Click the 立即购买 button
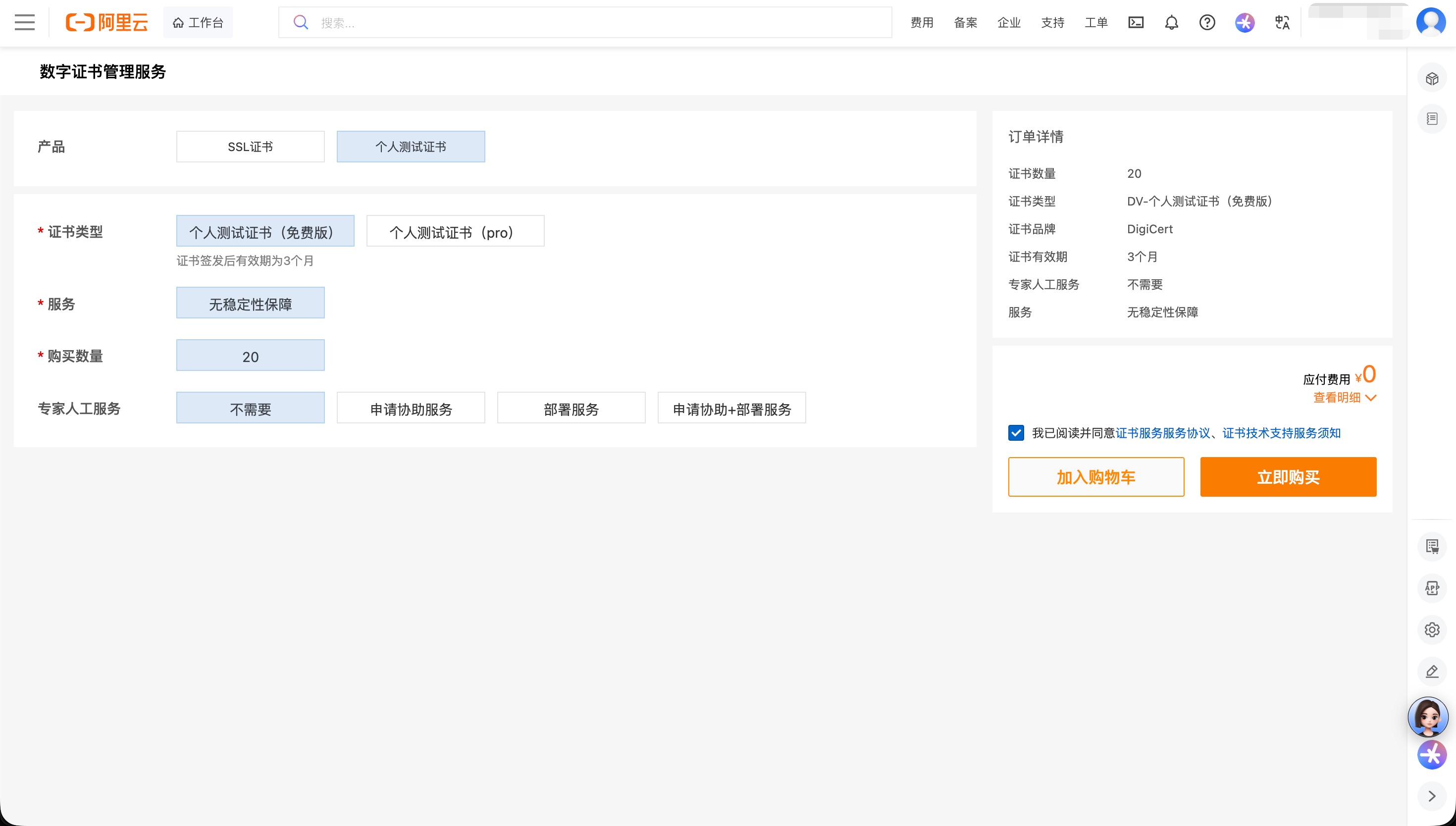 click(x=1288, y=476)
